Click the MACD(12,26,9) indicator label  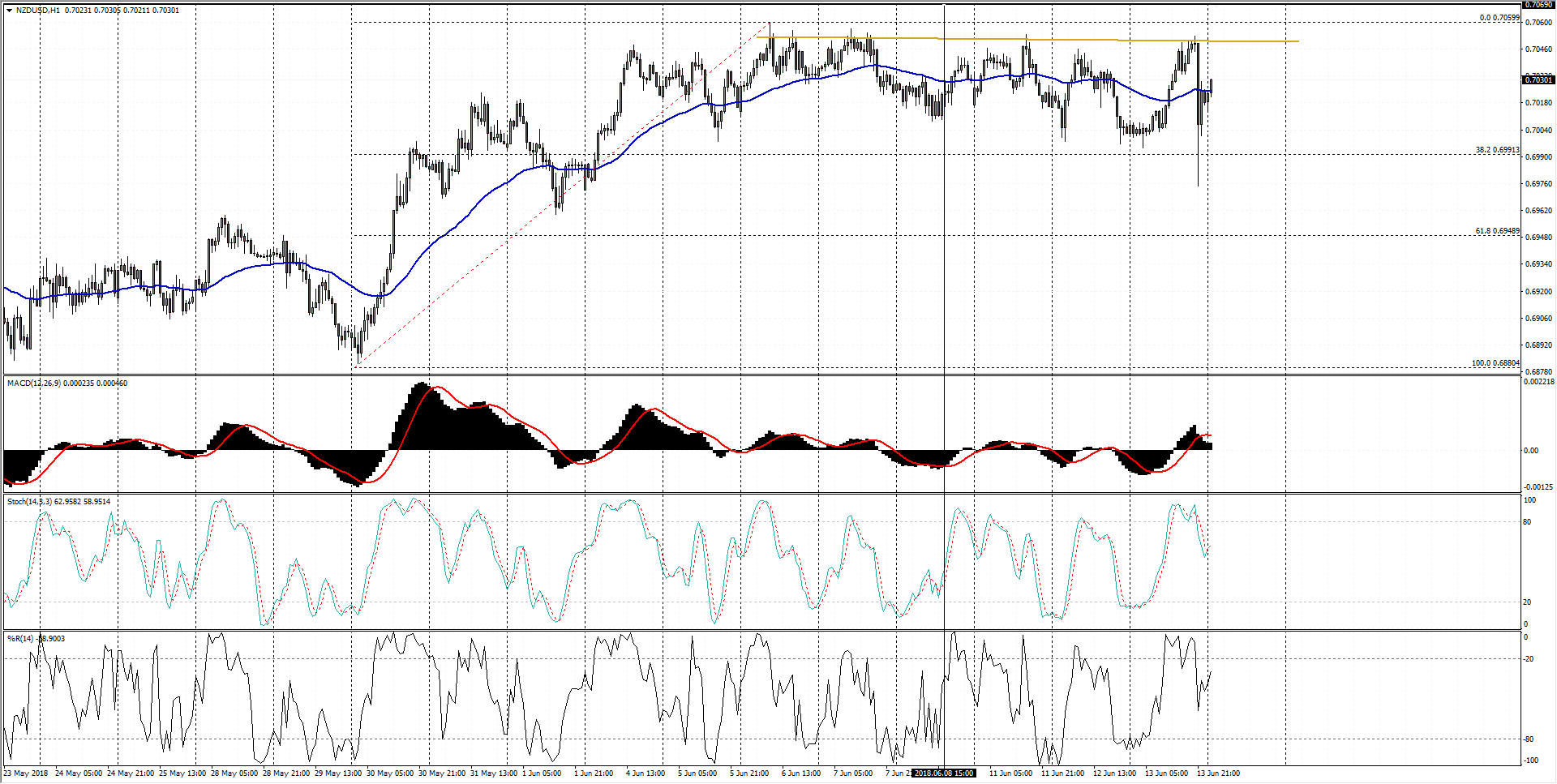pos(34,383)
